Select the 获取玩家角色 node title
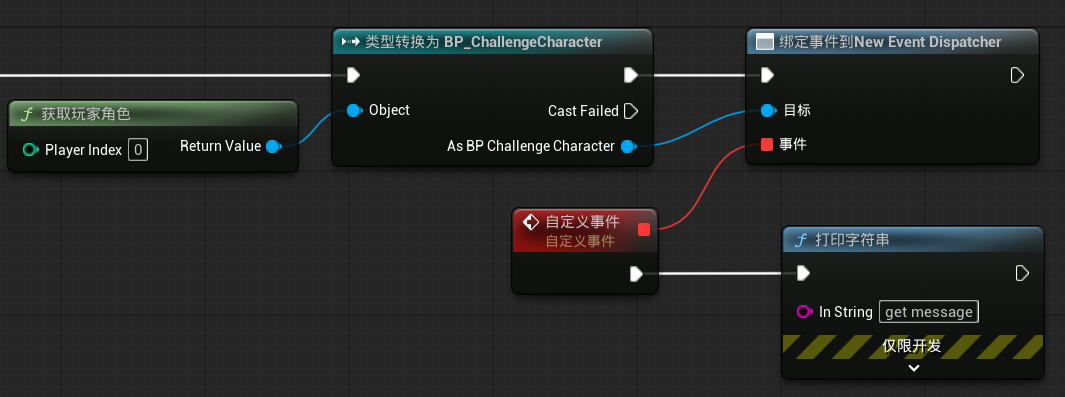The height and width of the screenshot is (397, 1065). [86, 114]
